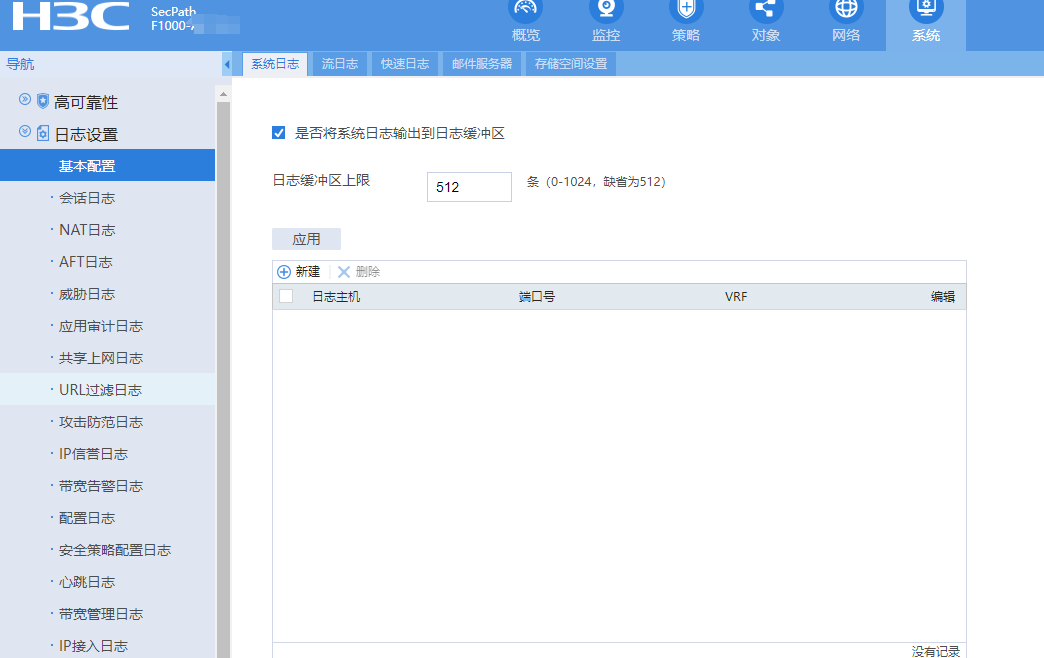Click the SecPath F1000 device name
Image resolution: width=1044 pixels, height=658 pixels.
pos(173,19)
